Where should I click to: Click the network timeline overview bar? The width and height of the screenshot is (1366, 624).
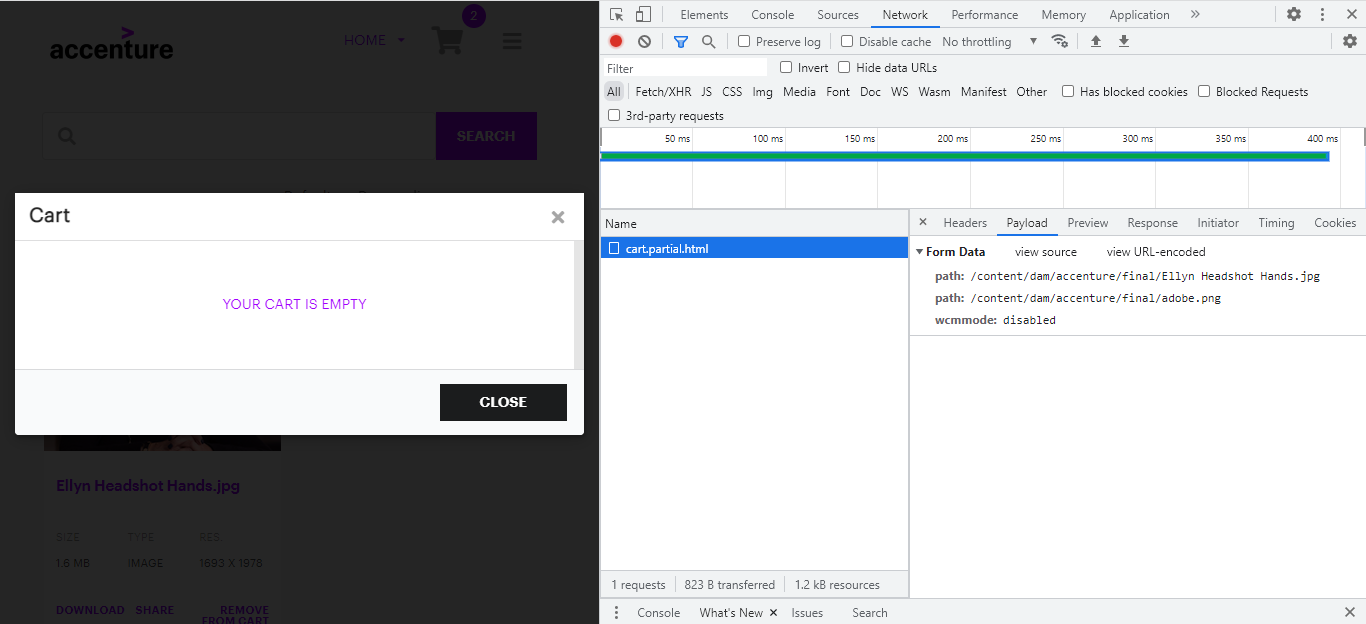pyautogui.click(x=964, y=156)
